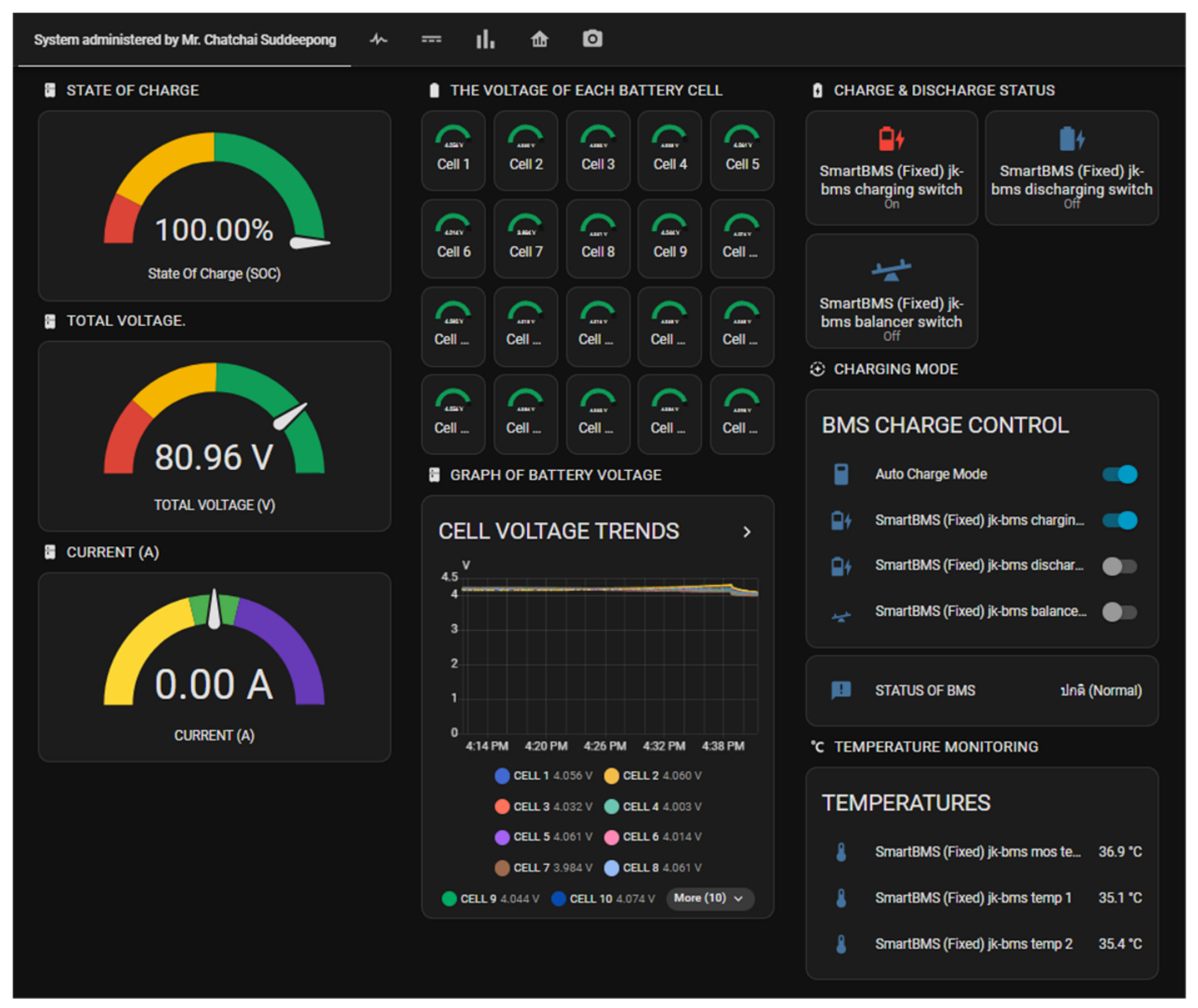Enable the jk-bms balancer toggle
The image size is (1198, 1008).
pyautogui.click(x=1119, y=613)
